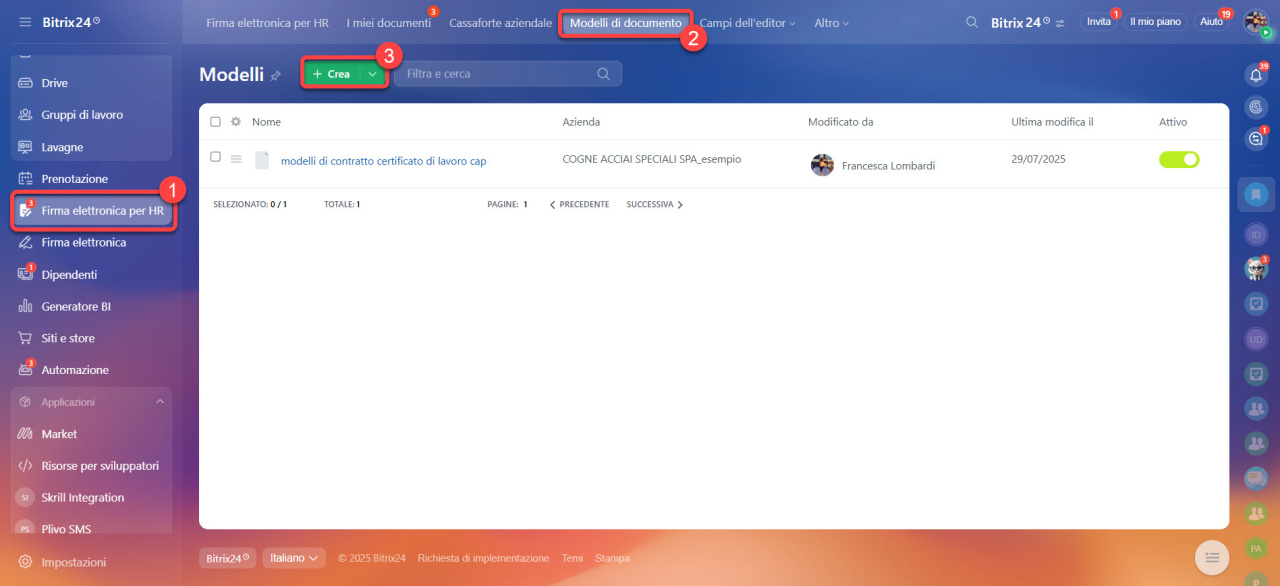Open I miei documenti tab
Screen dimensions: 1280x586
point(388,22)
